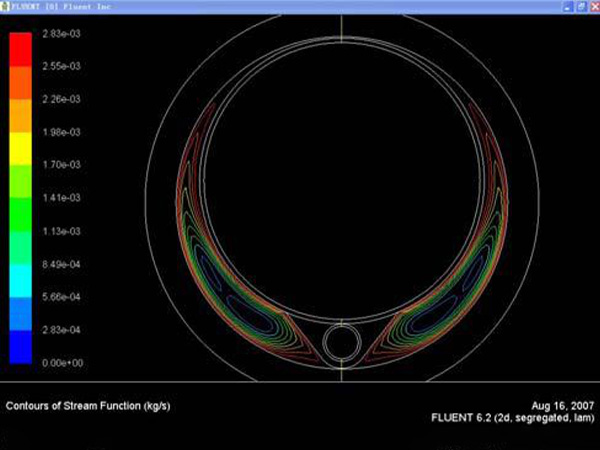Click the FLUENT icon in the title bar
Viewport: 600px width, 450px height.
click(x=7, y=6)
